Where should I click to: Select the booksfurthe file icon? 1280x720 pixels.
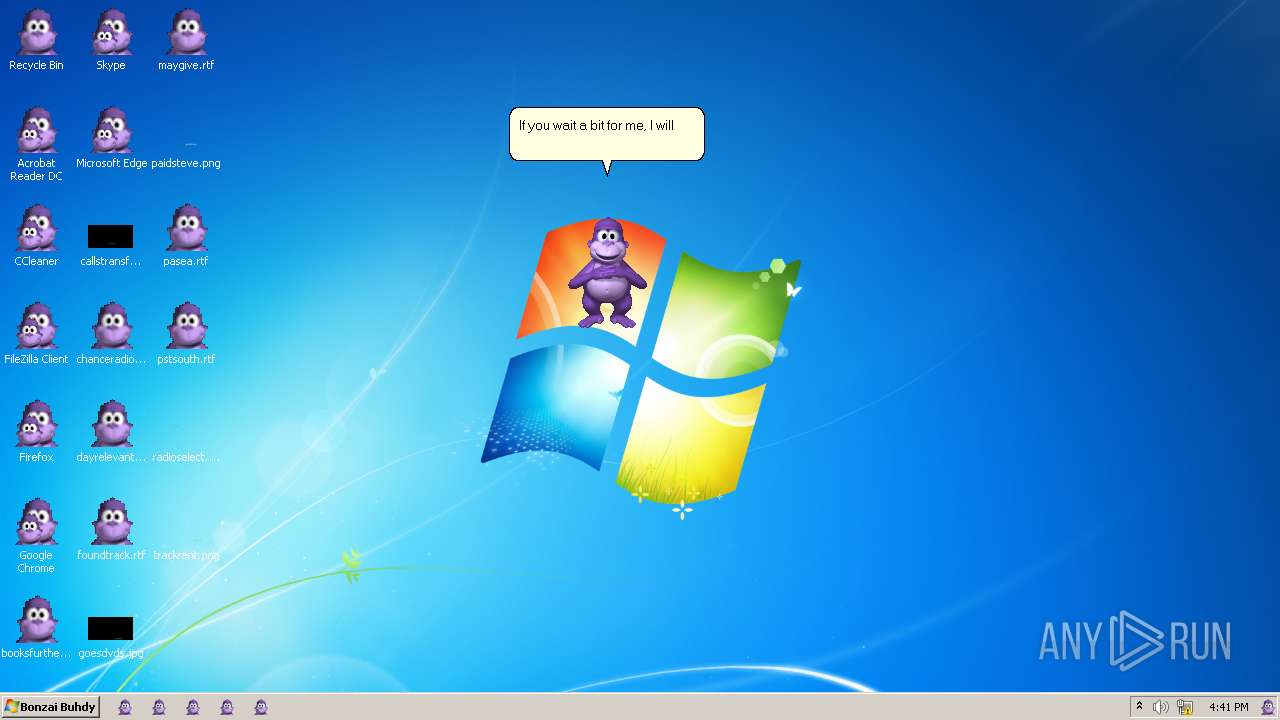point(36,621)
